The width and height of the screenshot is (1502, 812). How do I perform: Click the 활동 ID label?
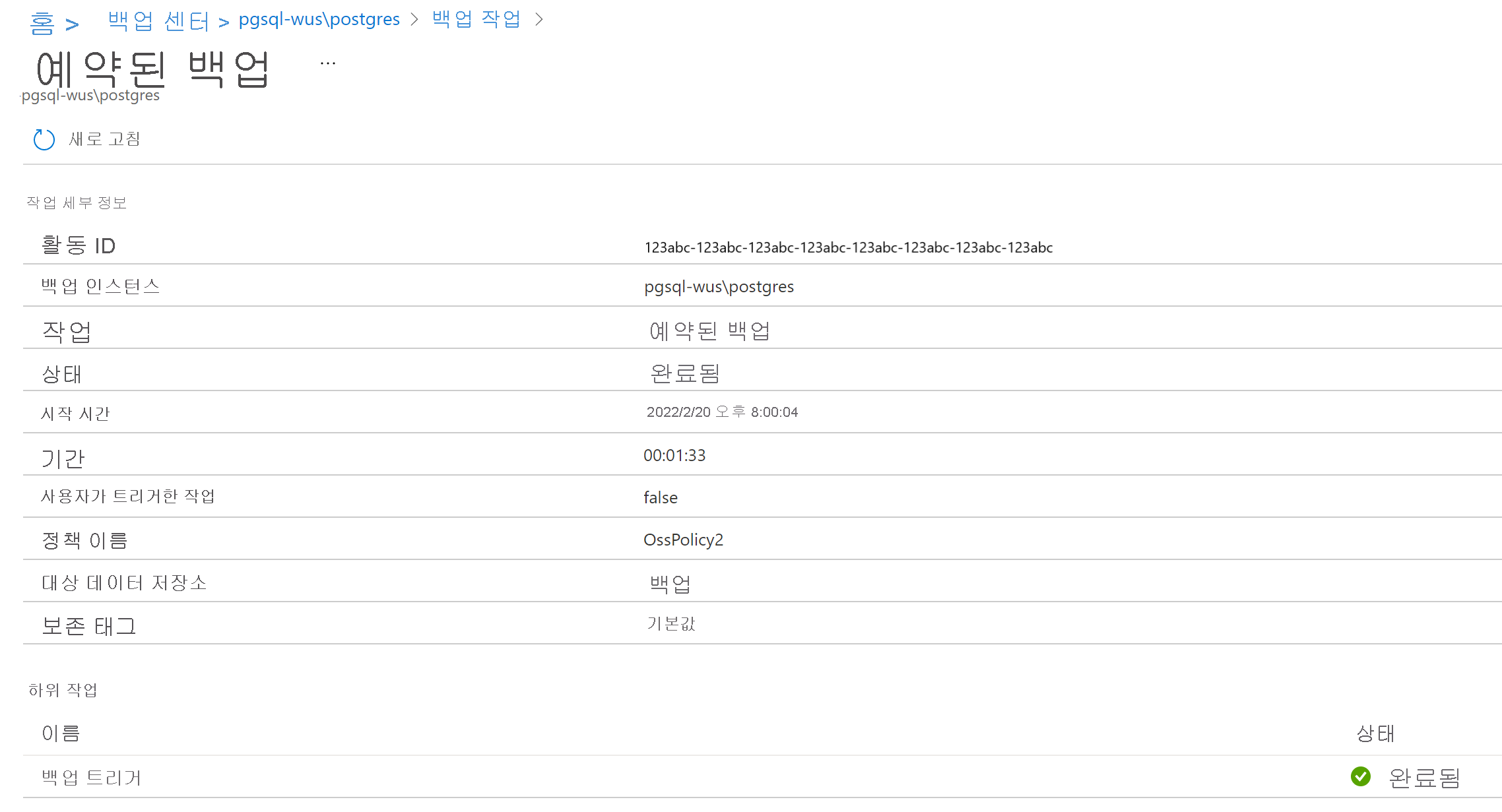(x=79, y=245)
